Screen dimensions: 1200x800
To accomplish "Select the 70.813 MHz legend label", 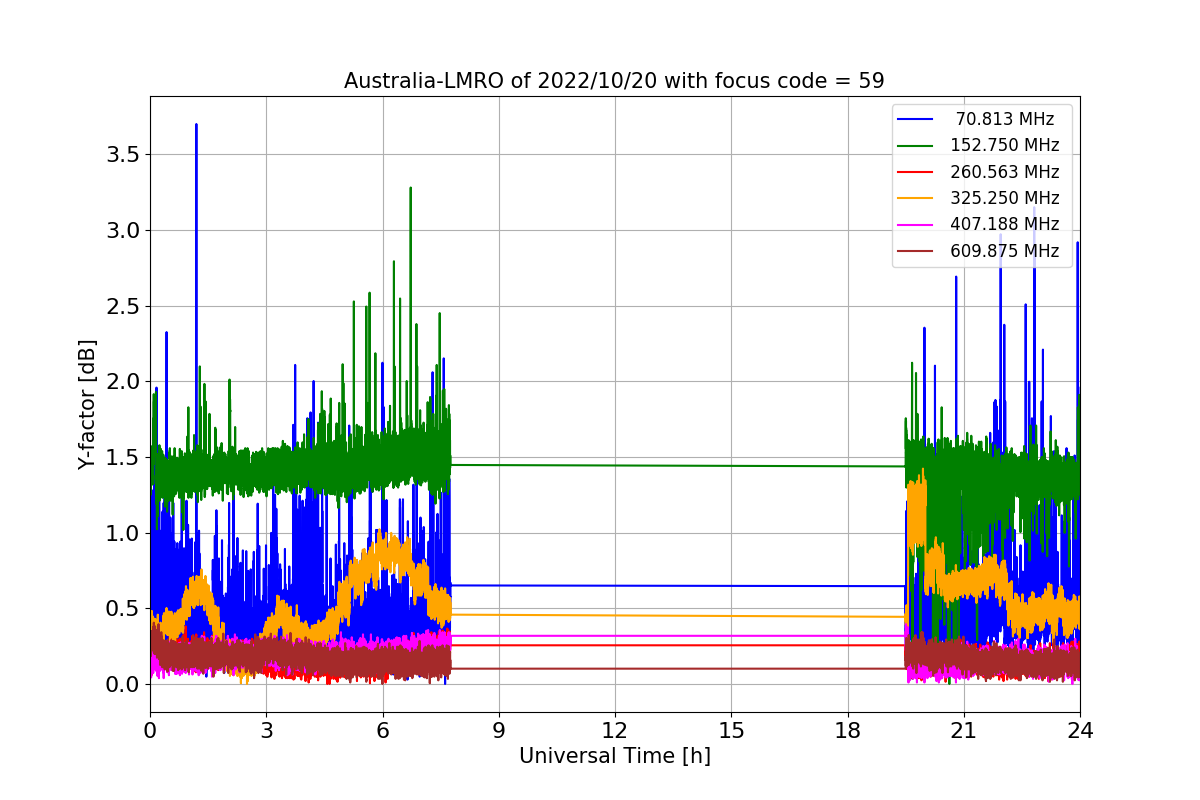I will point(1005,119).
